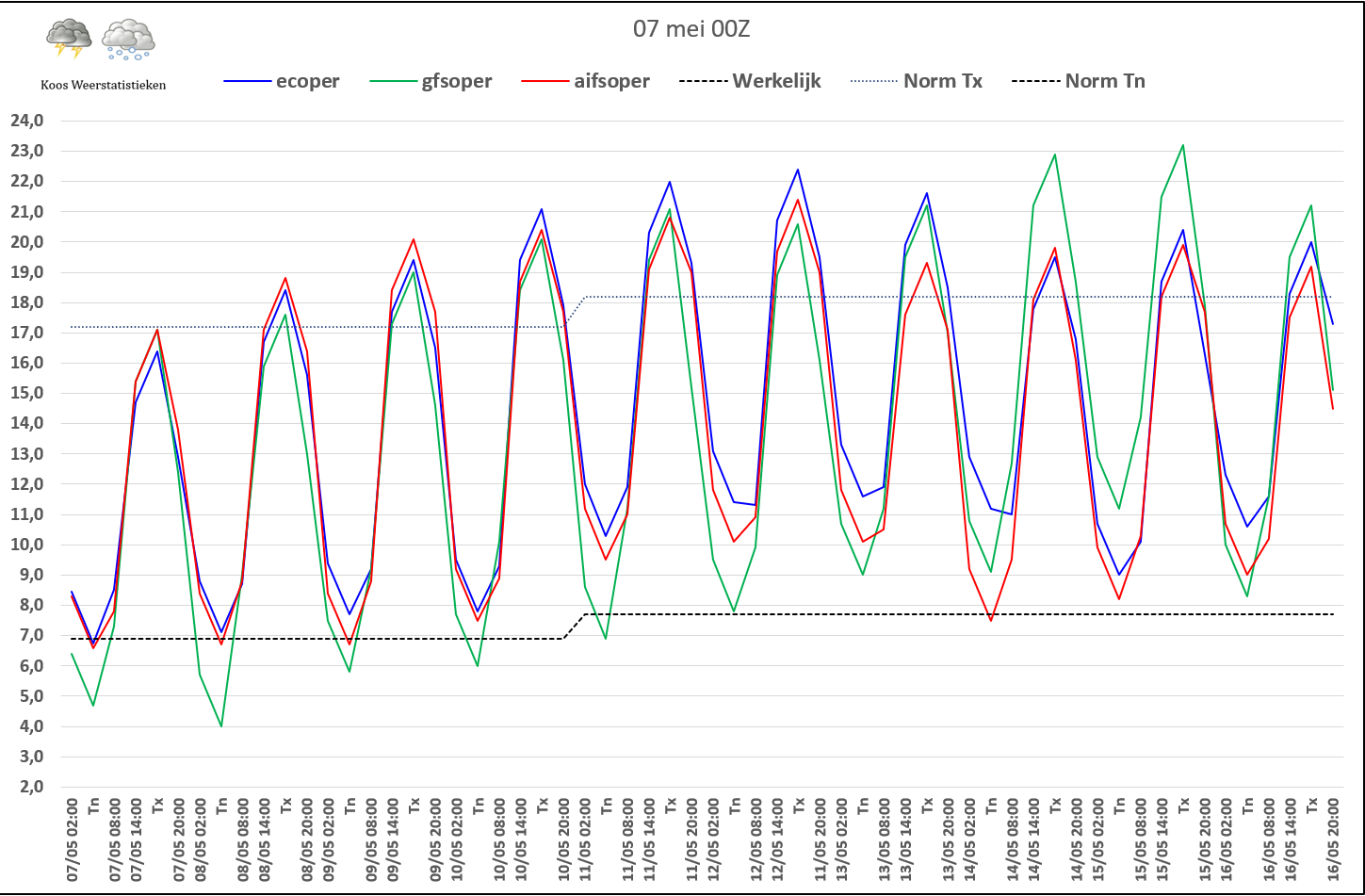This screenshot has height=896, width=1365.
Task: Select the "08/05 02:00" x-axis label
Action: click(200, 839)
